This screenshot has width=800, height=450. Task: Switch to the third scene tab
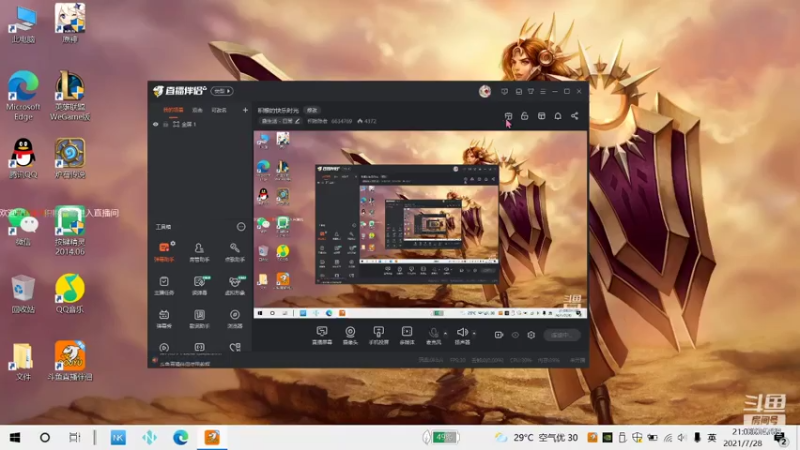(x=219, y=110)
